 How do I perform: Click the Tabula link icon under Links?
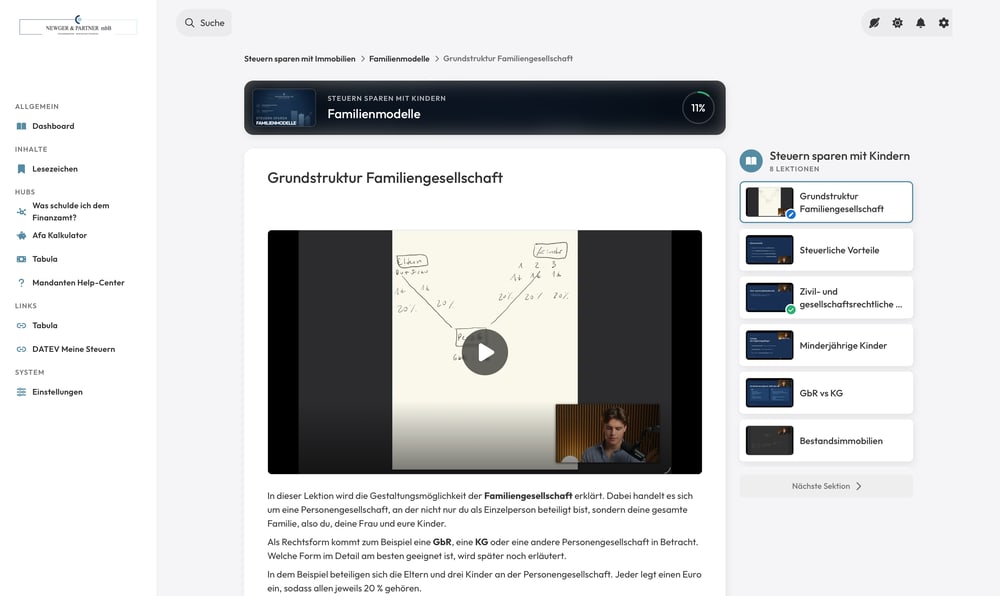point(21,325)
